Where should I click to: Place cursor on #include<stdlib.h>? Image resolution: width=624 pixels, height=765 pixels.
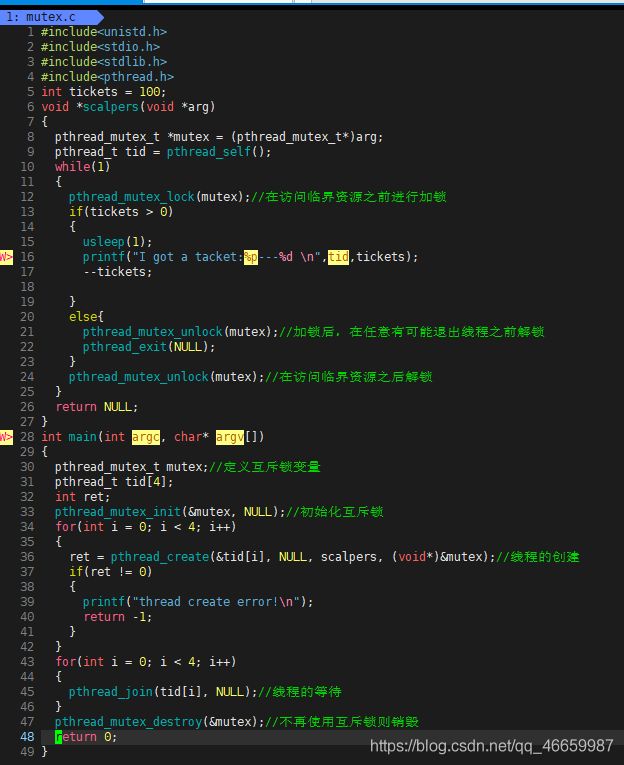click(104, 62)
